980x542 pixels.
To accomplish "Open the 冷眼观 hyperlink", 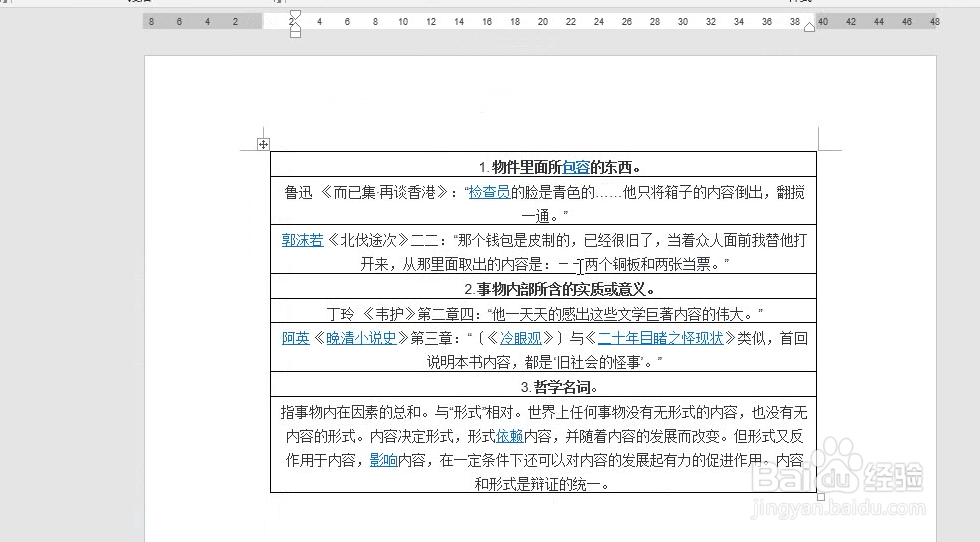I will tap(521, 338).
